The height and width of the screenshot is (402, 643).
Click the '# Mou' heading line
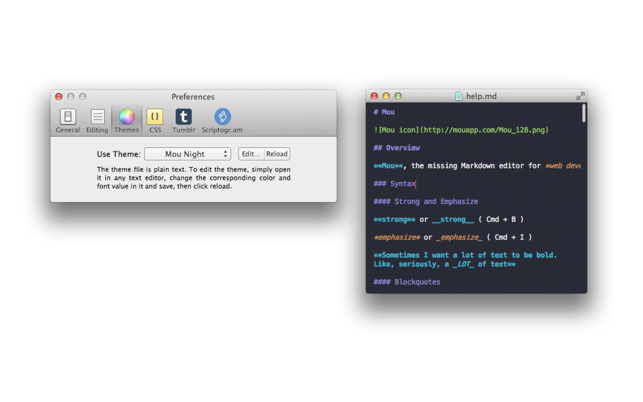click(384, 112)
